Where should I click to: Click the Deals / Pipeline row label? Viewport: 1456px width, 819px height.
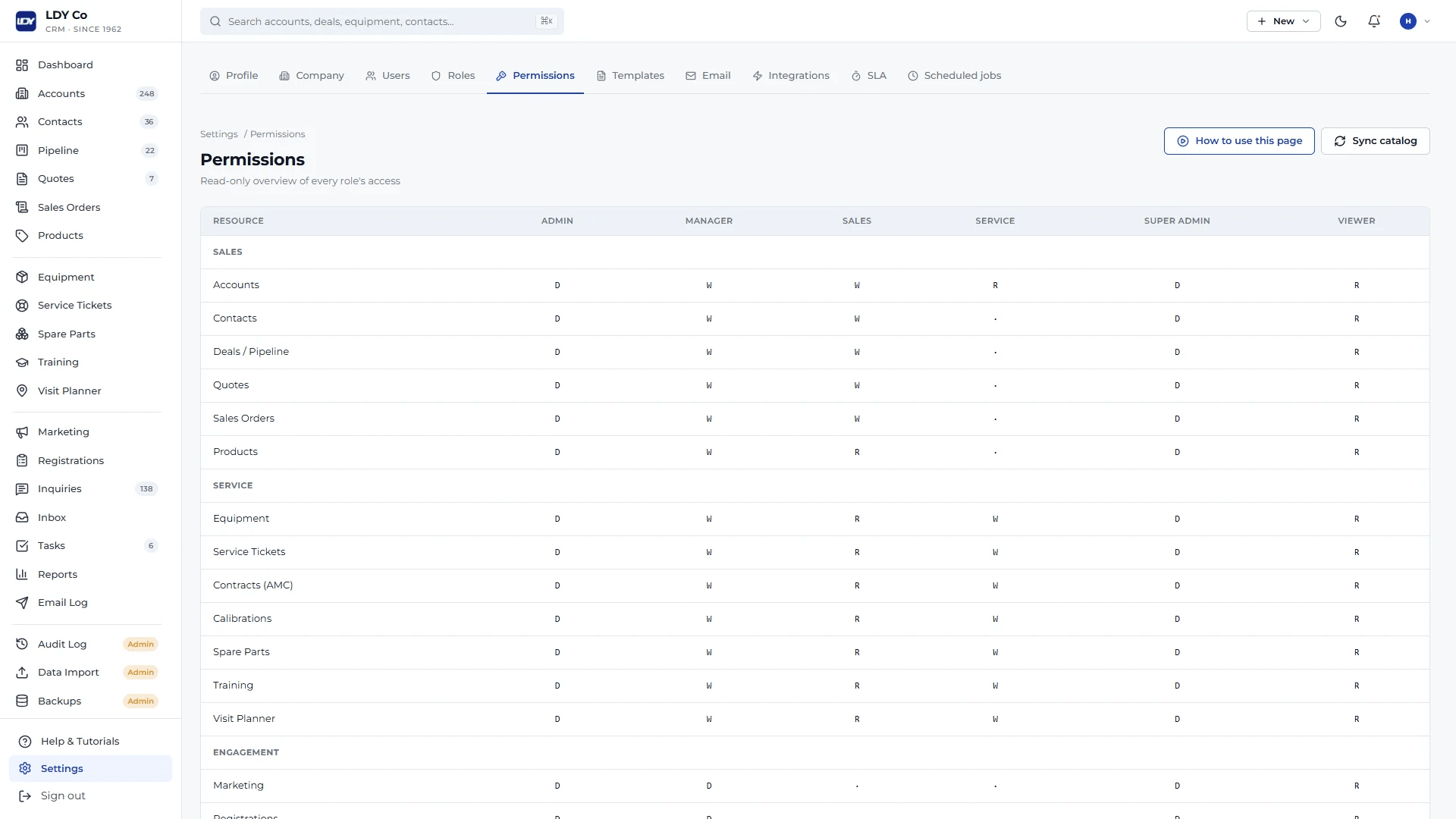tap(251, 352)
